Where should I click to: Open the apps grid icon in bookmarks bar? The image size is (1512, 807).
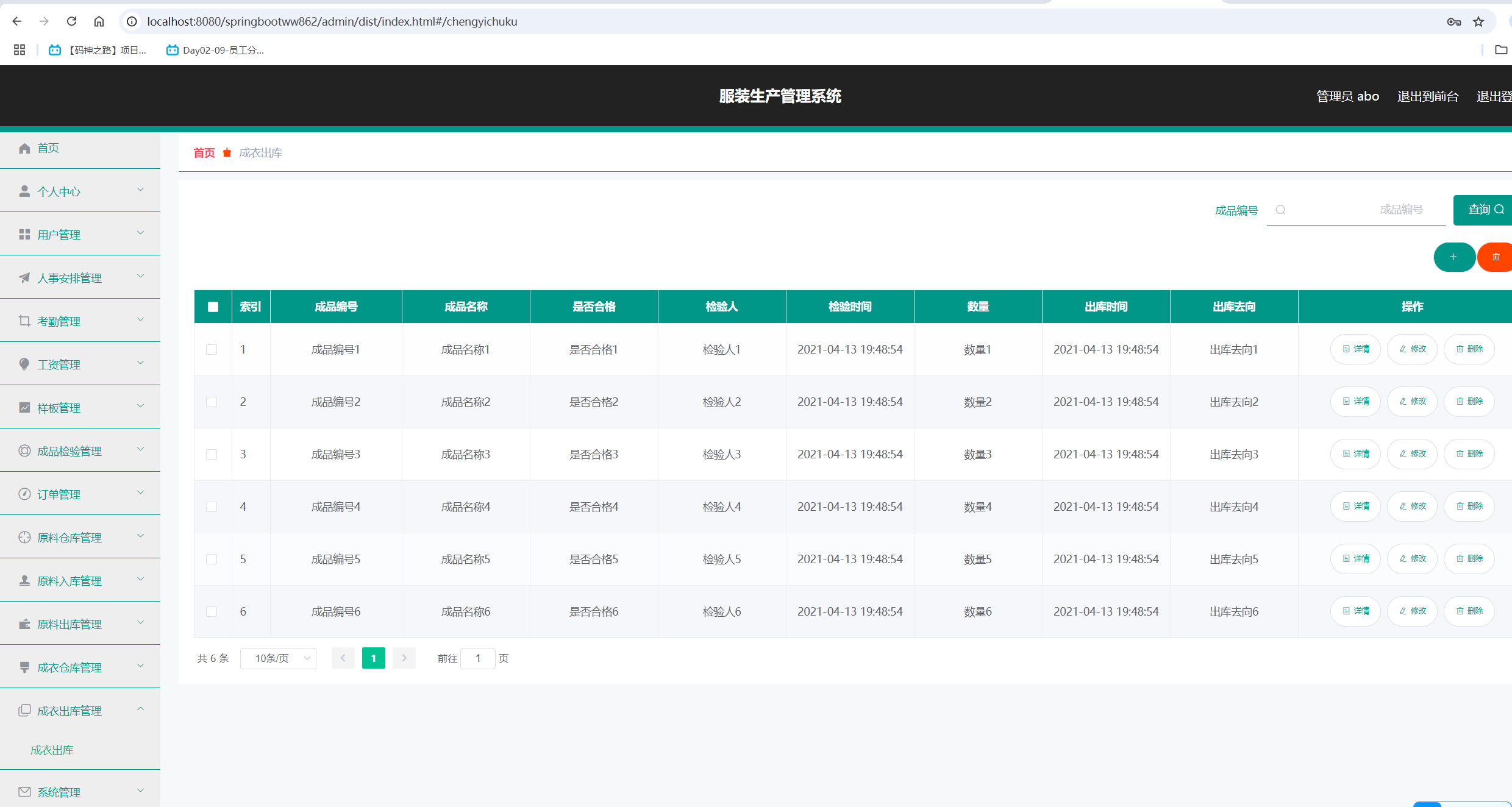click(x=20, y=50)
